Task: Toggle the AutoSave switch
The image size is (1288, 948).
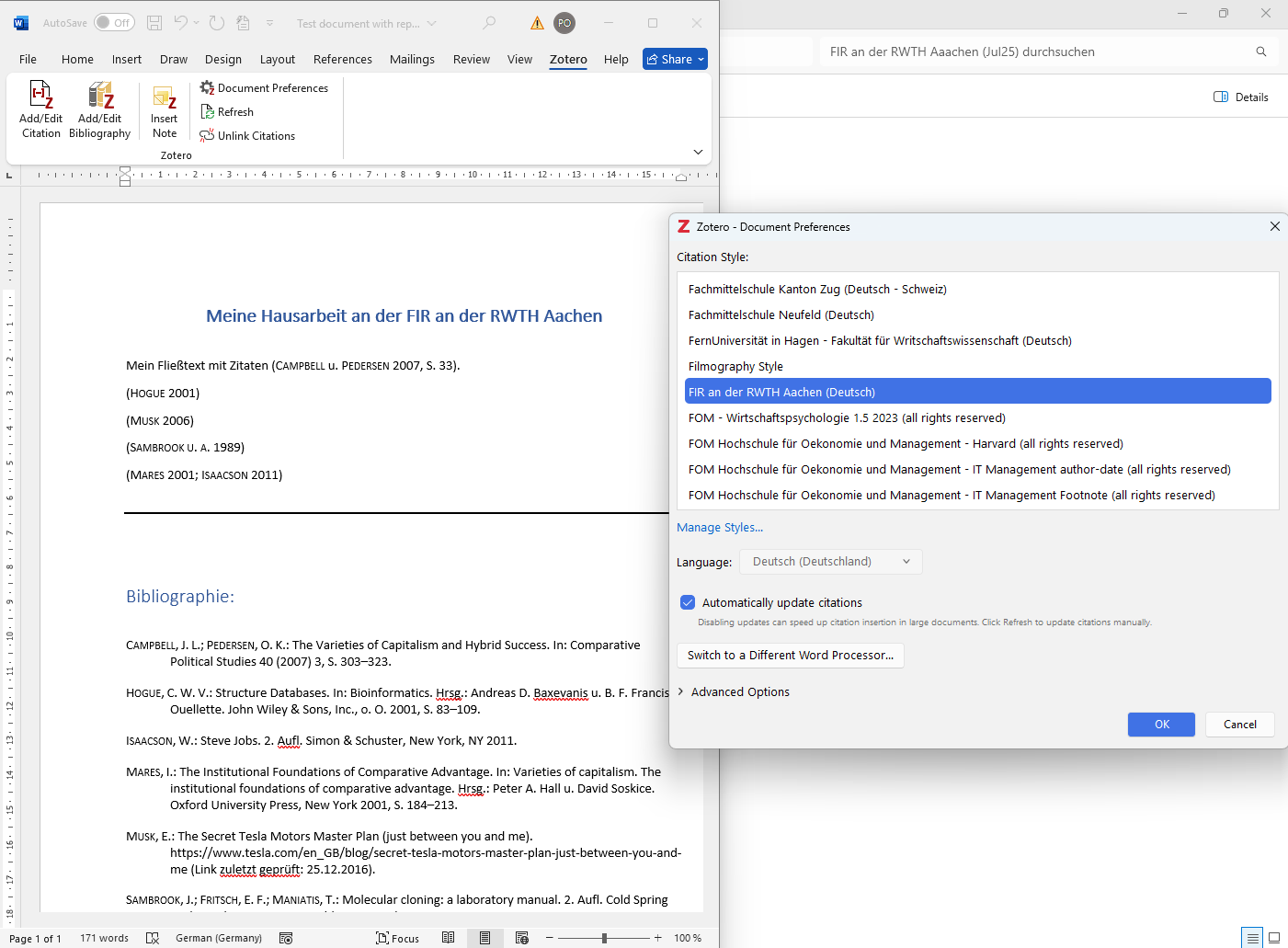Action: 114,23
